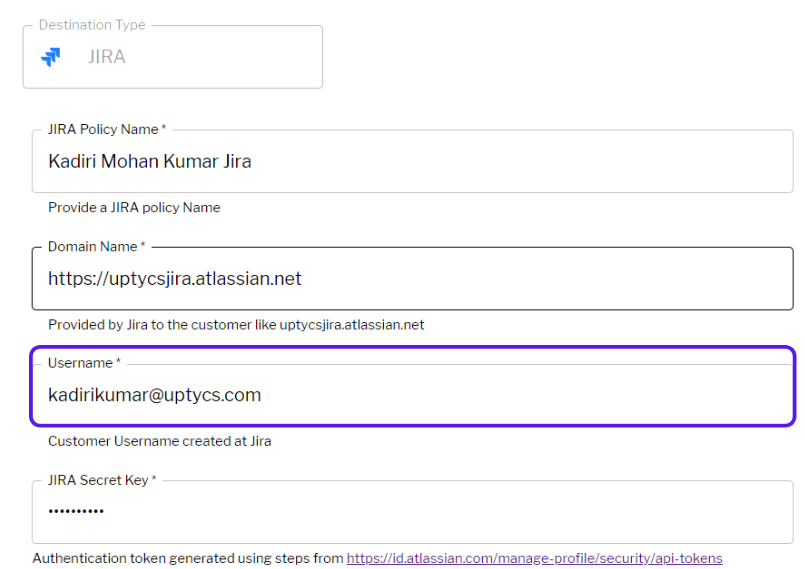The image size is (805, 569).
Task: Click the 'Kadiri Mohan Kumar Jira' text
Action: [150, 161]
